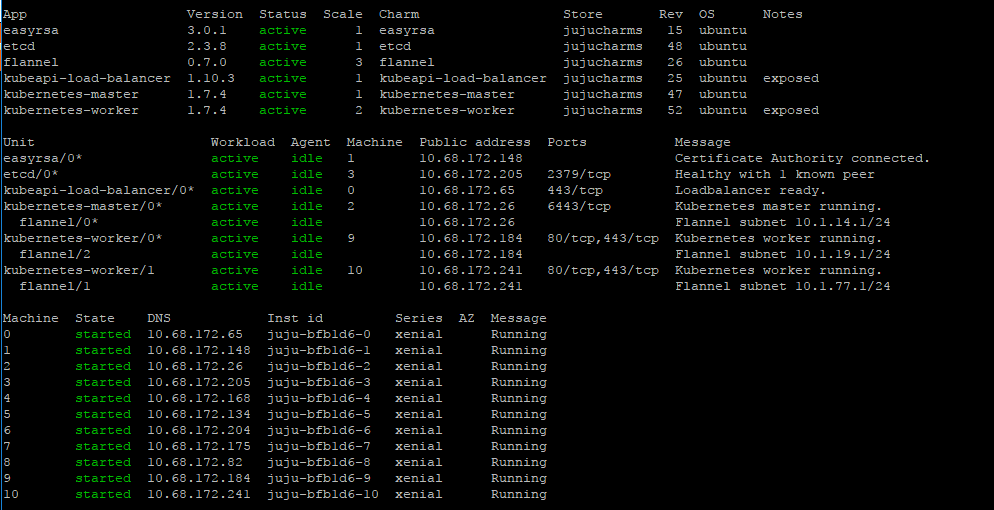The image size is (994, 510).
Task: Click port 2379/tcp
Action: (579, 174)
